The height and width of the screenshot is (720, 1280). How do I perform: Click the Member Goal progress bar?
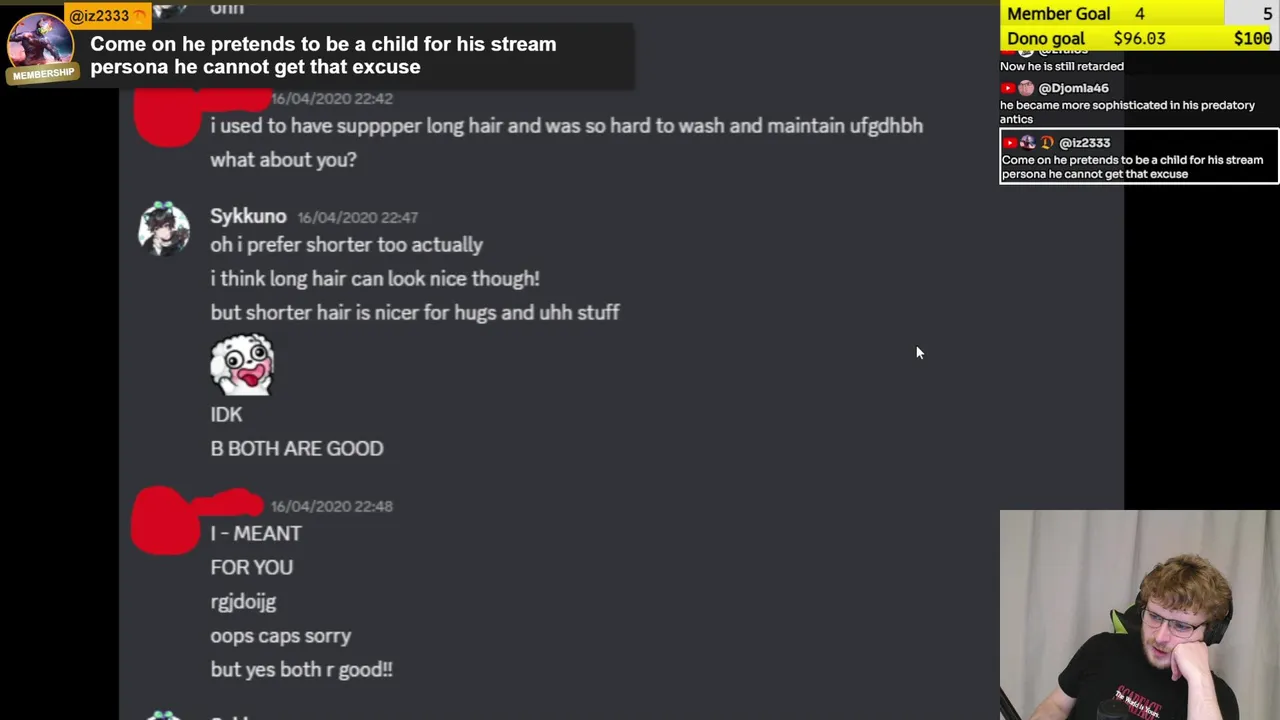pos(1139,13)
